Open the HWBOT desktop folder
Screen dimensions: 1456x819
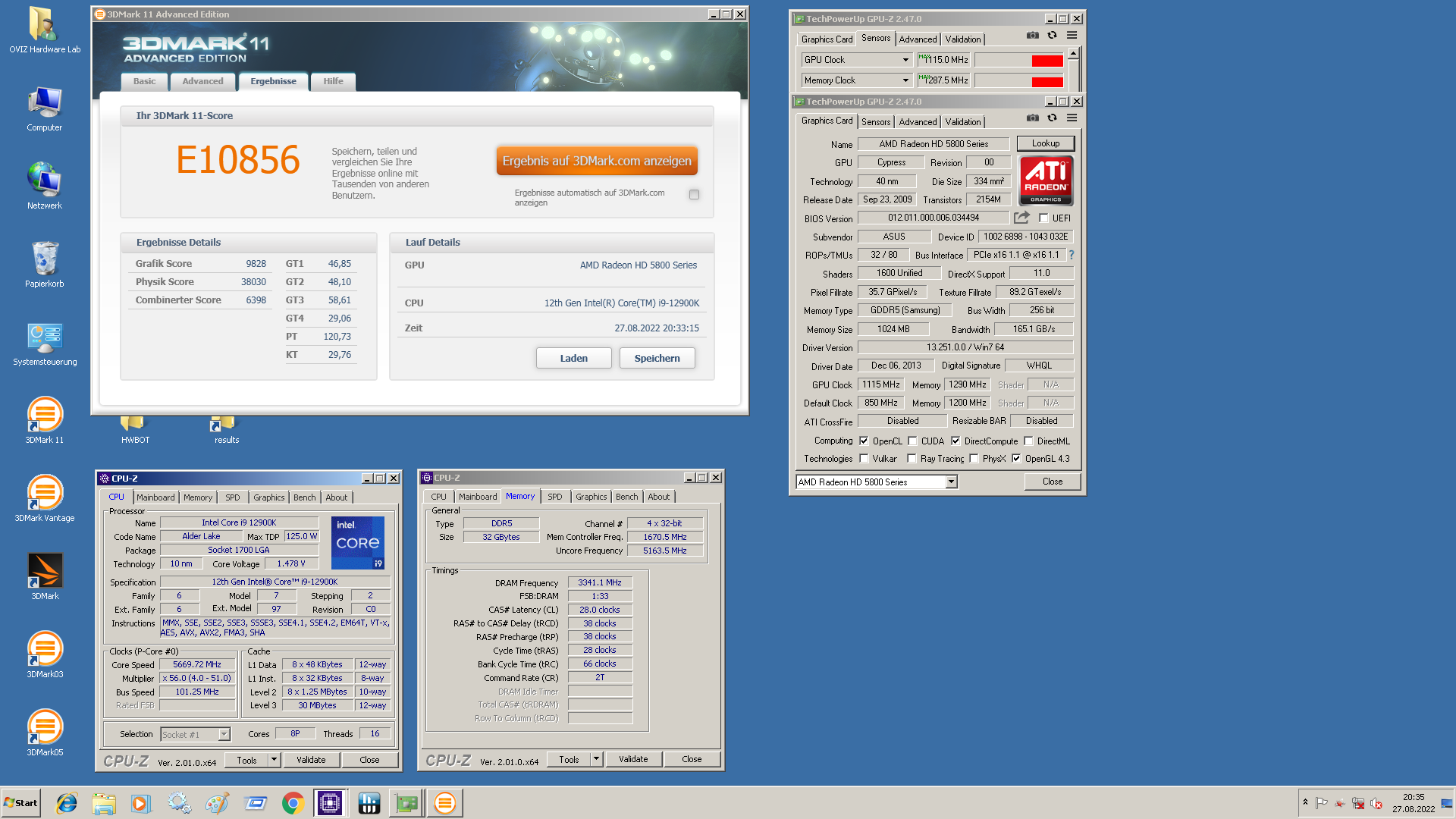click(x=135, y=429)
